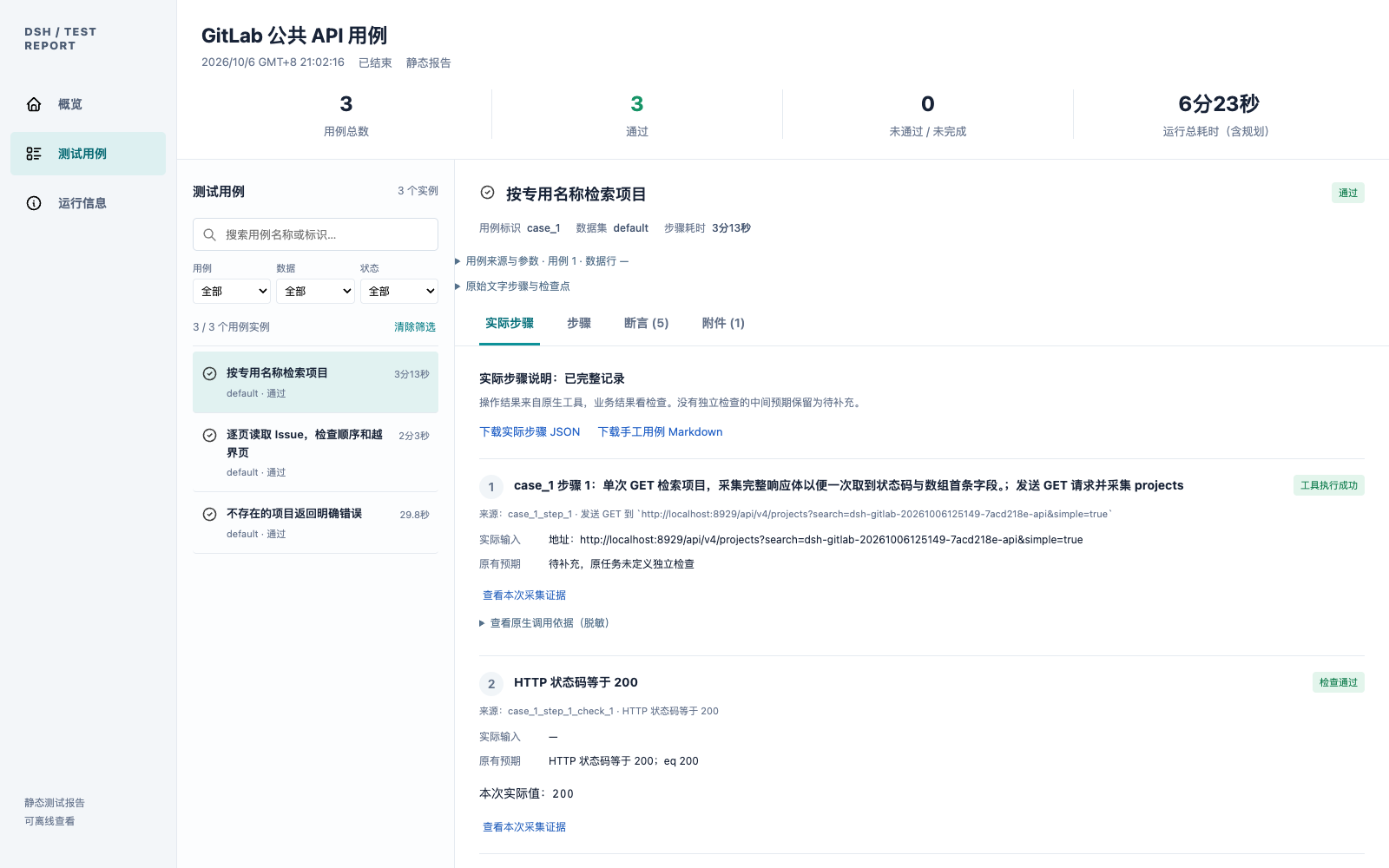The width and height of the screenshot is (1389, 868).
Task: Open the 断言 (5) tab
Action: 647,323
